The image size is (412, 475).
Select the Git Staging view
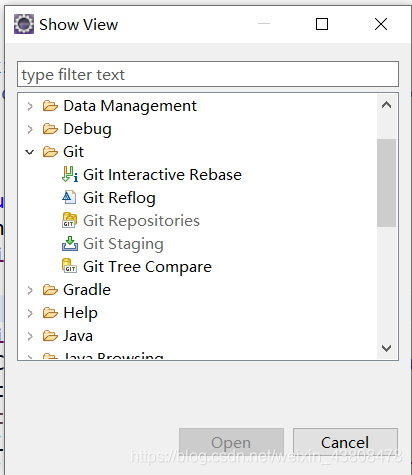(x=123, y=244)
